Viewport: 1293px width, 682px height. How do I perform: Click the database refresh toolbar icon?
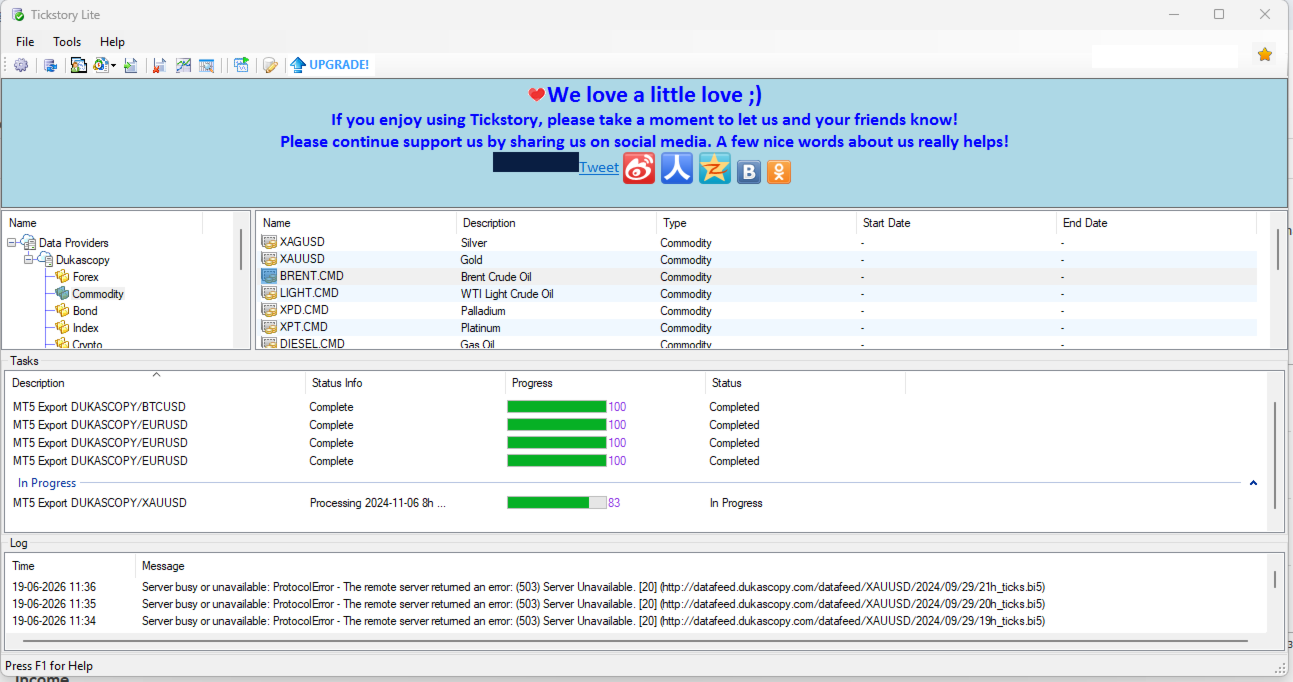(50, 65)
